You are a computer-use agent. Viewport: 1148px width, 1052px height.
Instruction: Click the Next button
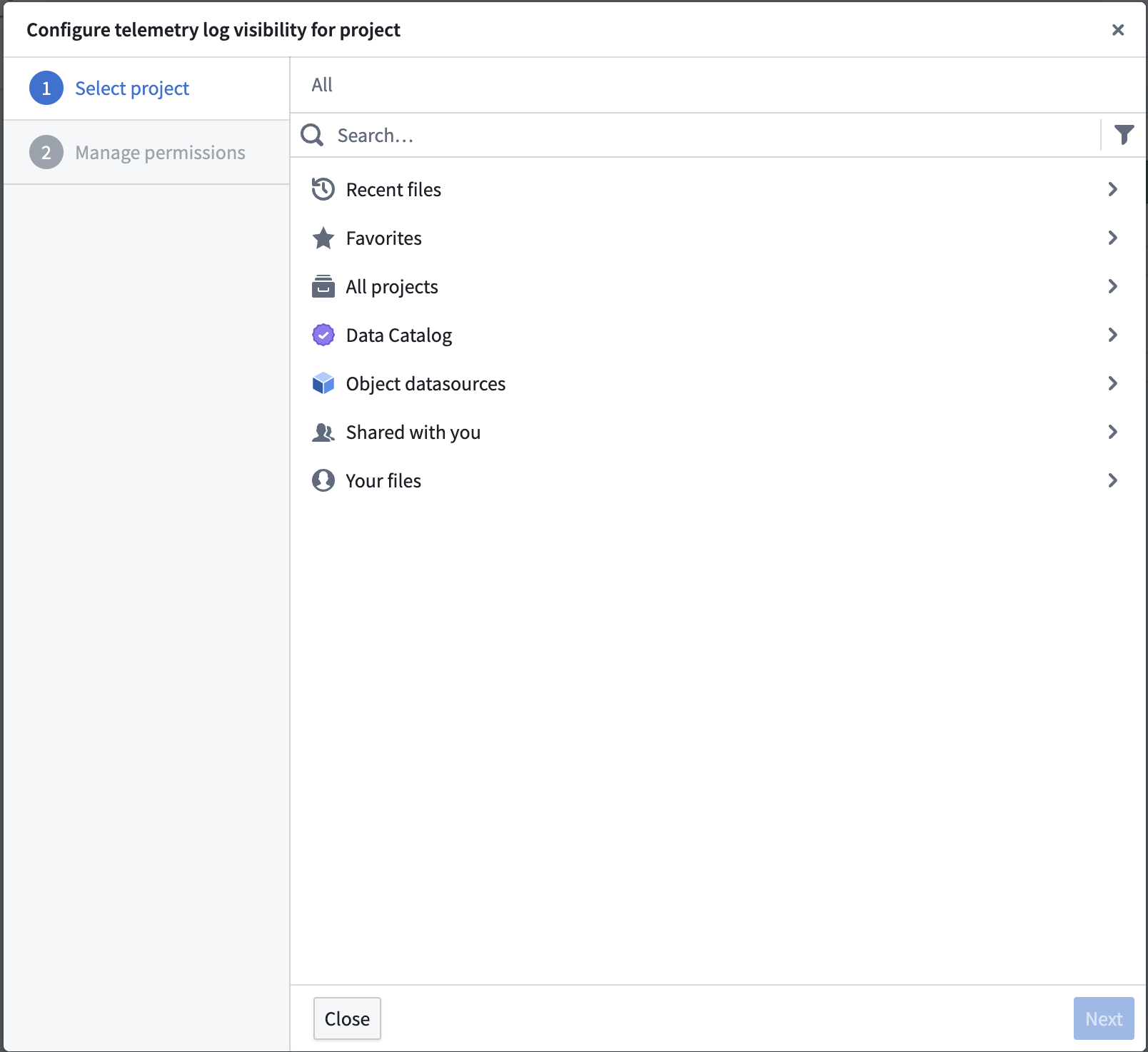(1102, 1018)
